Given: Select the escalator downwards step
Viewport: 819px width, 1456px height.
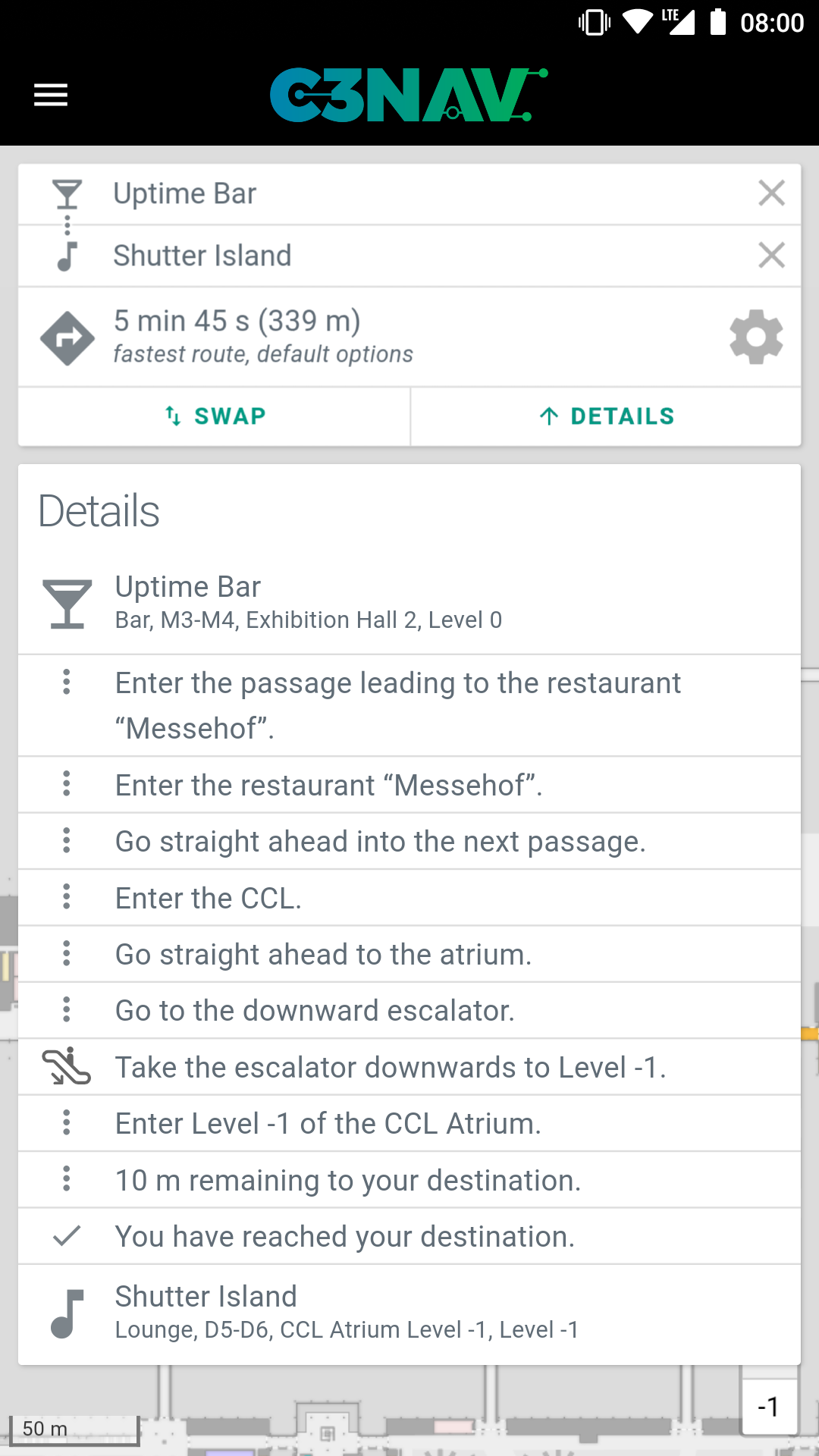Looking at the screenshot, I should (409, 1067).
